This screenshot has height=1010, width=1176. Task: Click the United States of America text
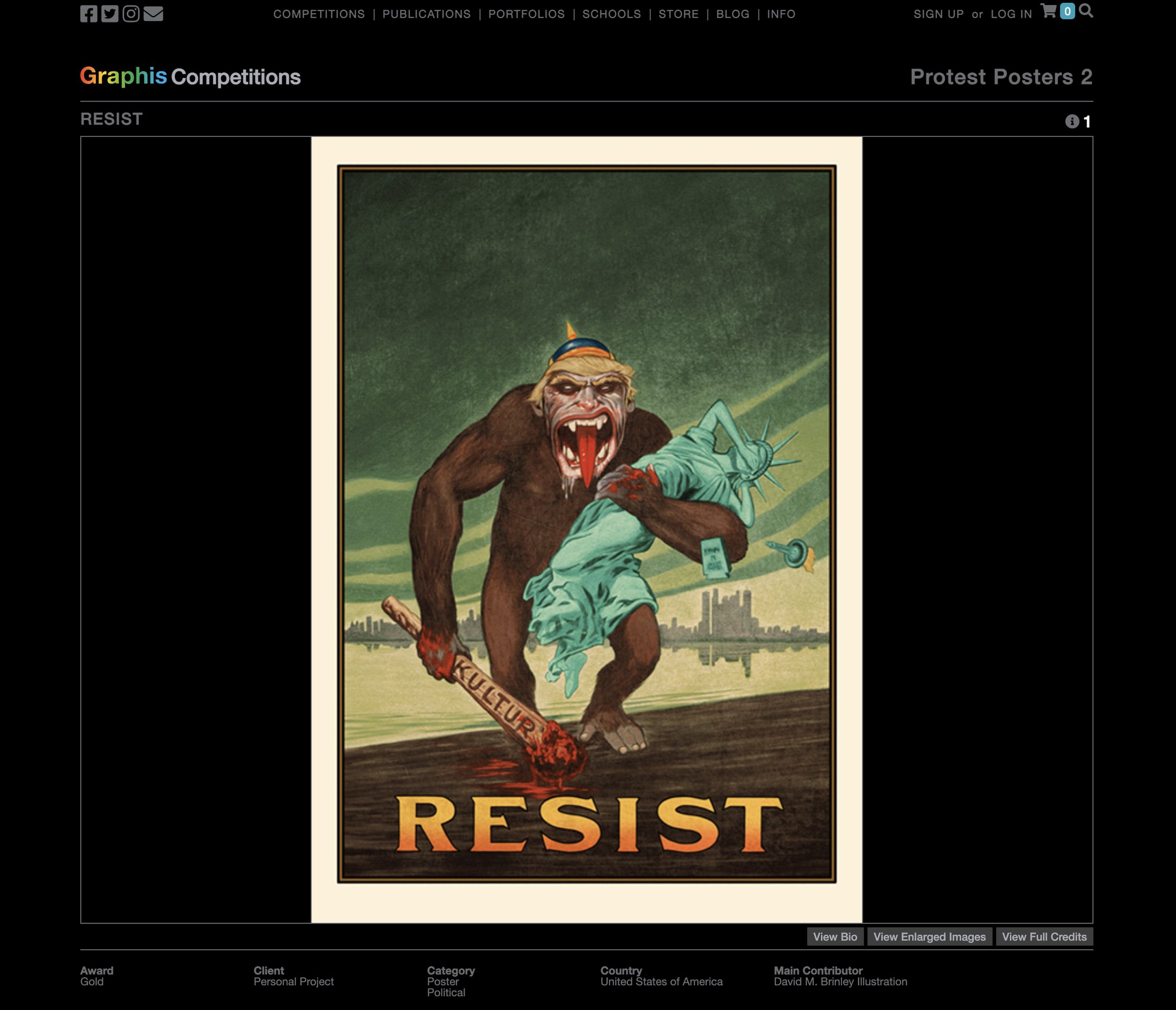662,982
